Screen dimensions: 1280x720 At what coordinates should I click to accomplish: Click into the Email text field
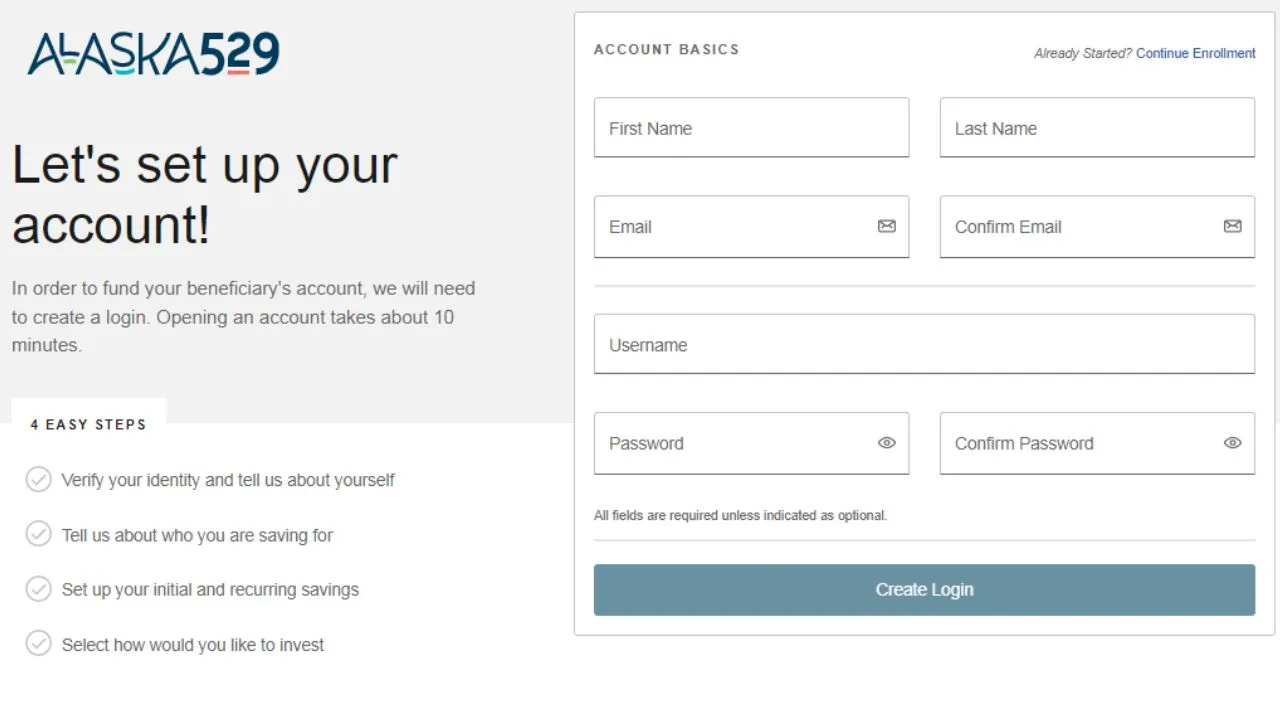pyautogui.click(x=751, y=227)
